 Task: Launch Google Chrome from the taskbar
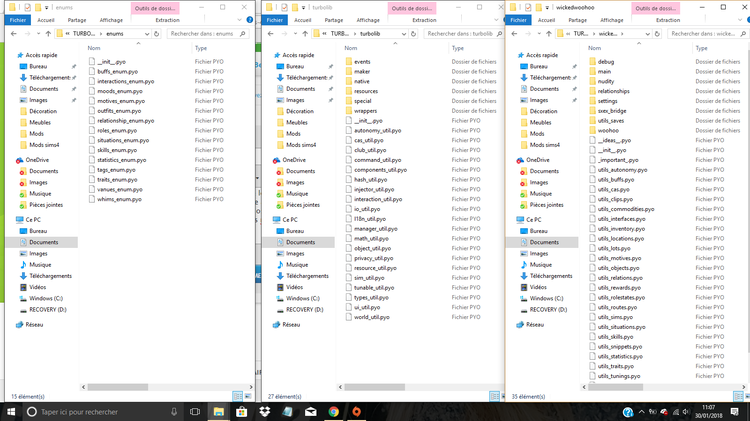tap(333, 411)
